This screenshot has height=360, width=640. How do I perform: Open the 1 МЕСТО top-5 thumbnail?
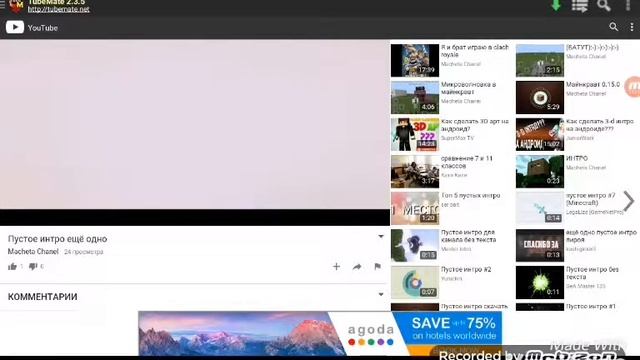tap(415, 209)
